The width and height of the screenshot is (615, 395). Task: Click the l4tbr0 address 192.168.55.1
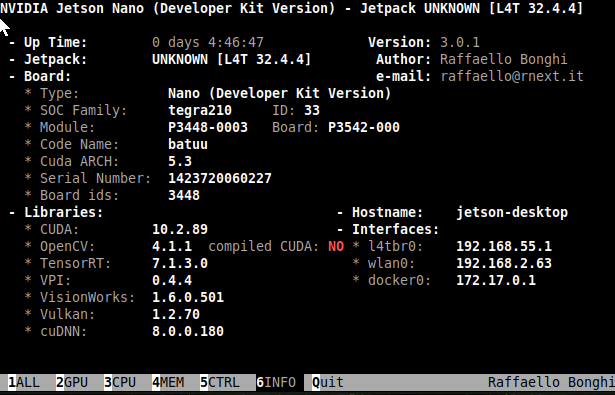point(504,246)
